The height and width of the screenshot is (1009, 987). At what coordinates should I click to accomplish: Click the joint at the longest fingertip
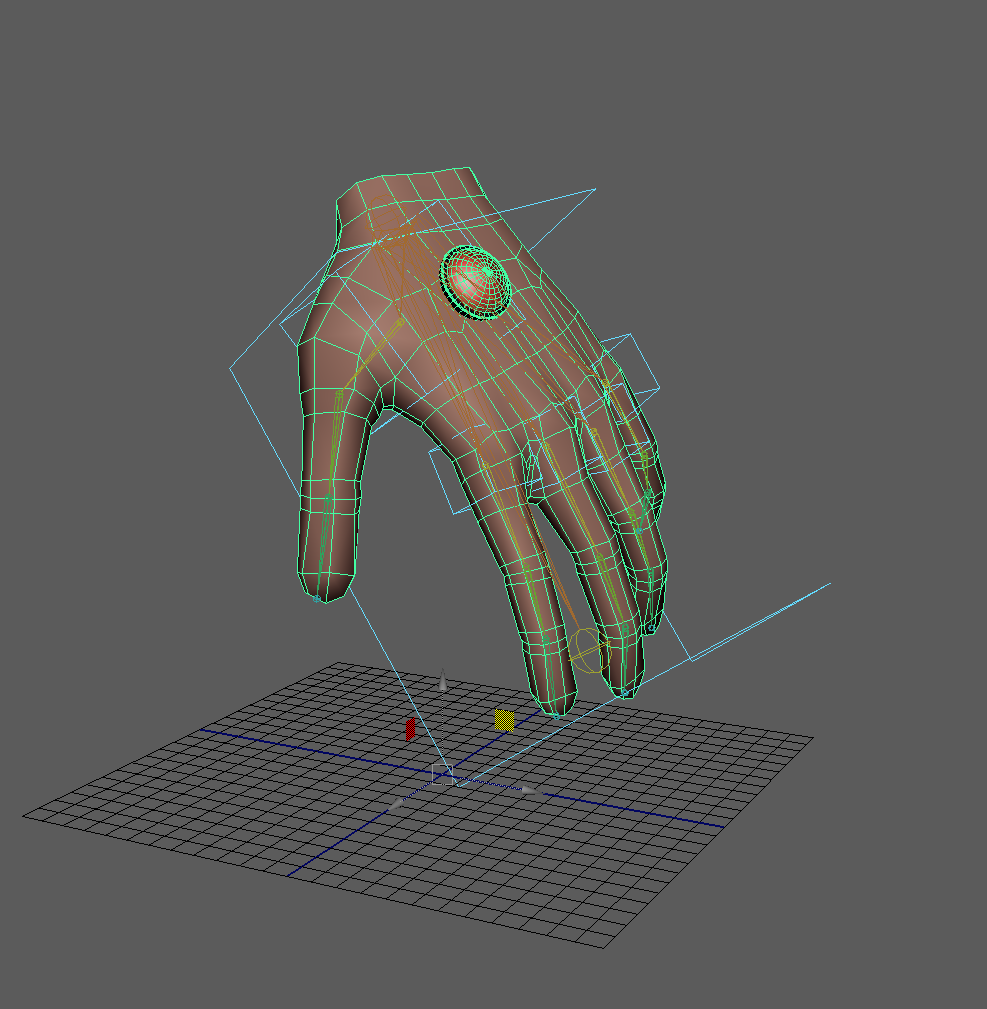click(x=557, y=715)
